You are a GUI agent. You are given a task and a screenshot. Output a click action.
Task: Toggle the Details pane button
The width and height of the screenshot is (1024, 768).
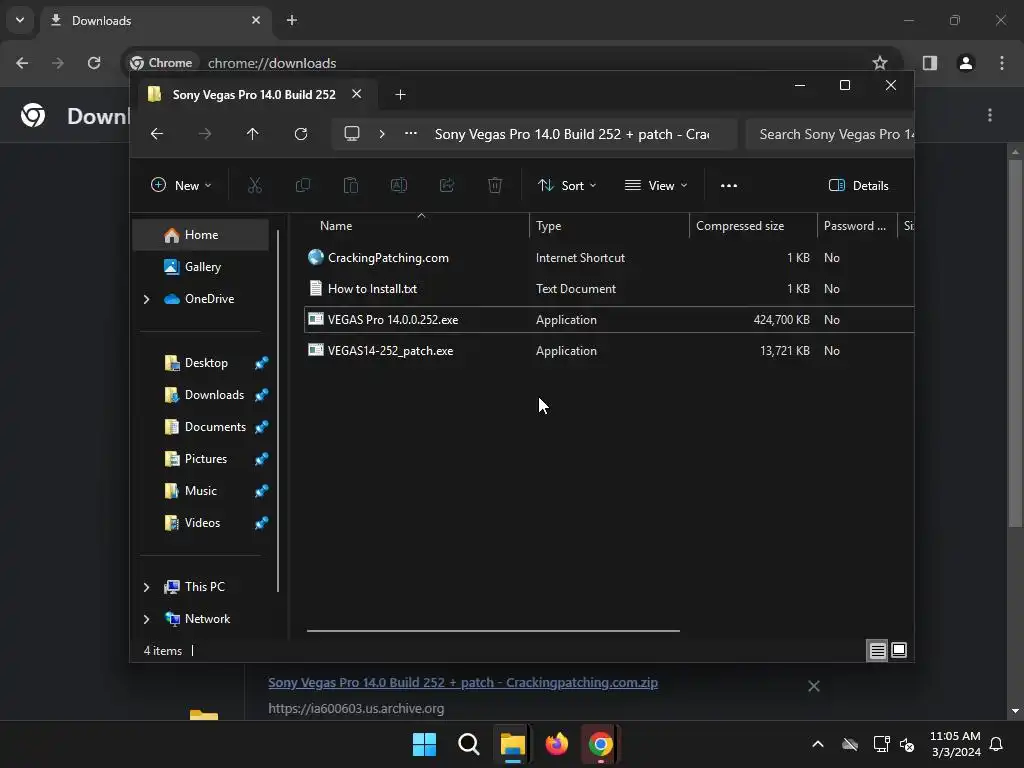858,185
